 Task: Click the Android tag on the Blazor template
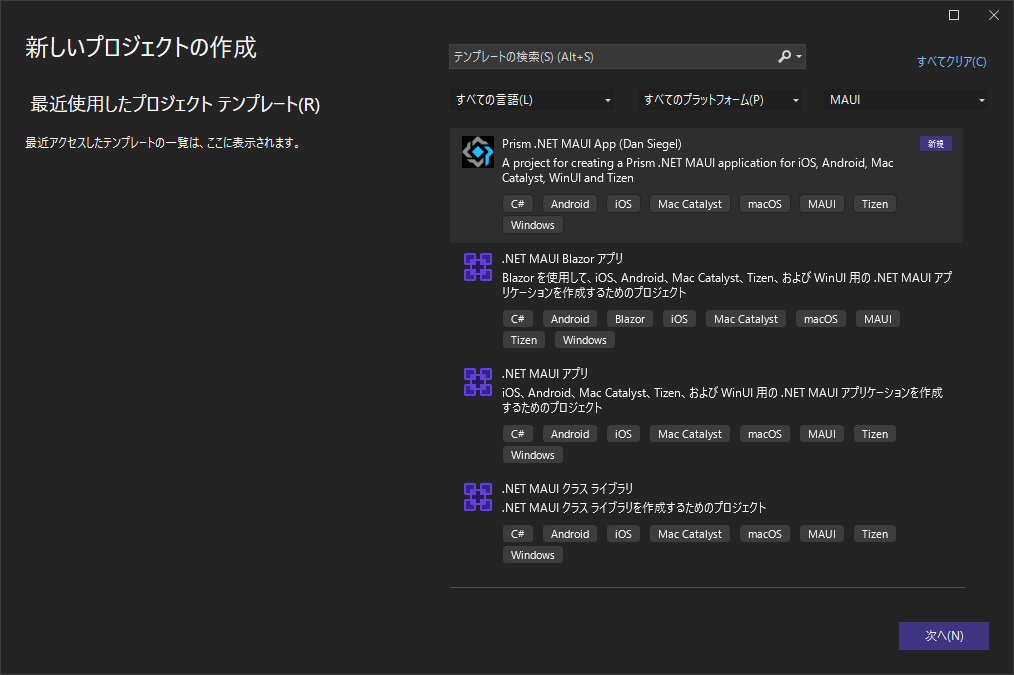[x=570, y=319]
